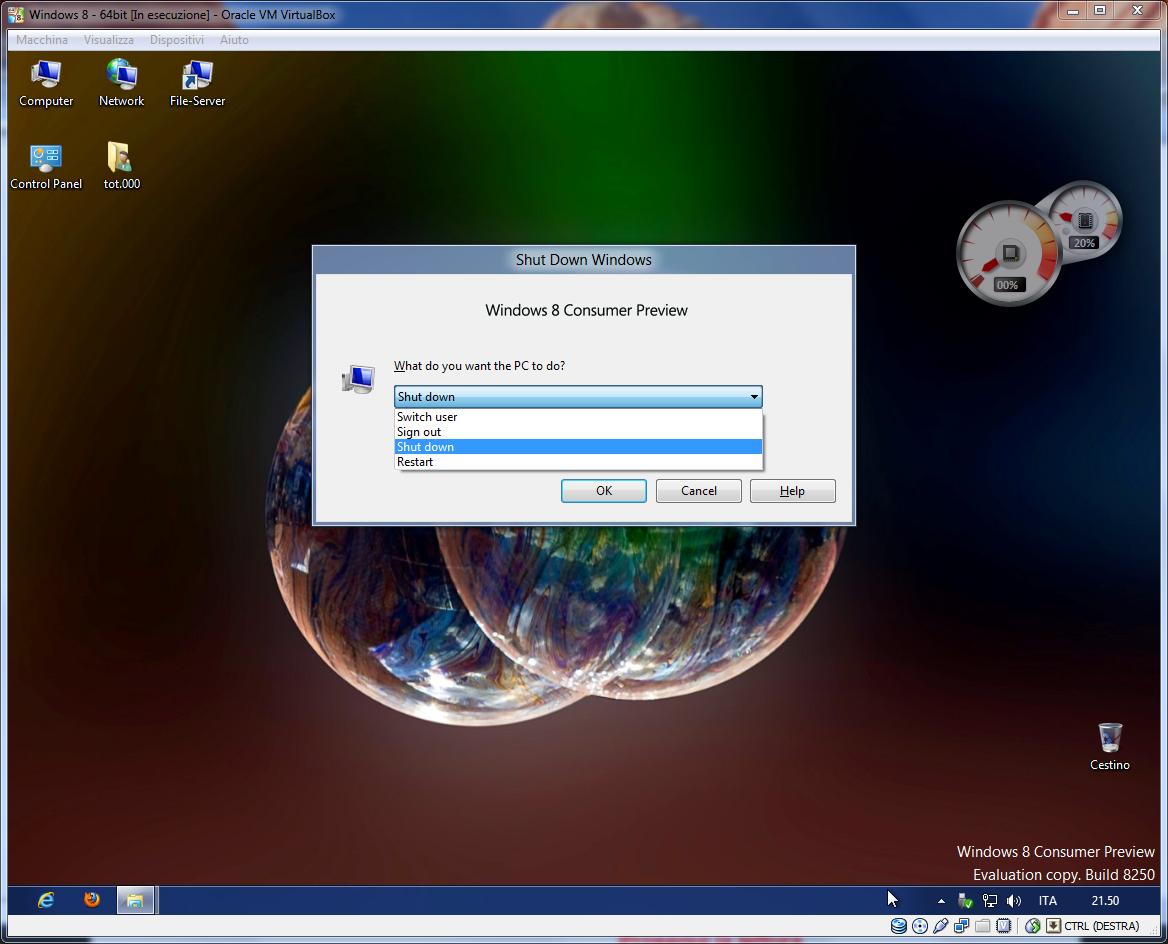Open the Visualizza menu
Image resolution: width=1168 pixels, height=944 pixels.
click(109, 39)
